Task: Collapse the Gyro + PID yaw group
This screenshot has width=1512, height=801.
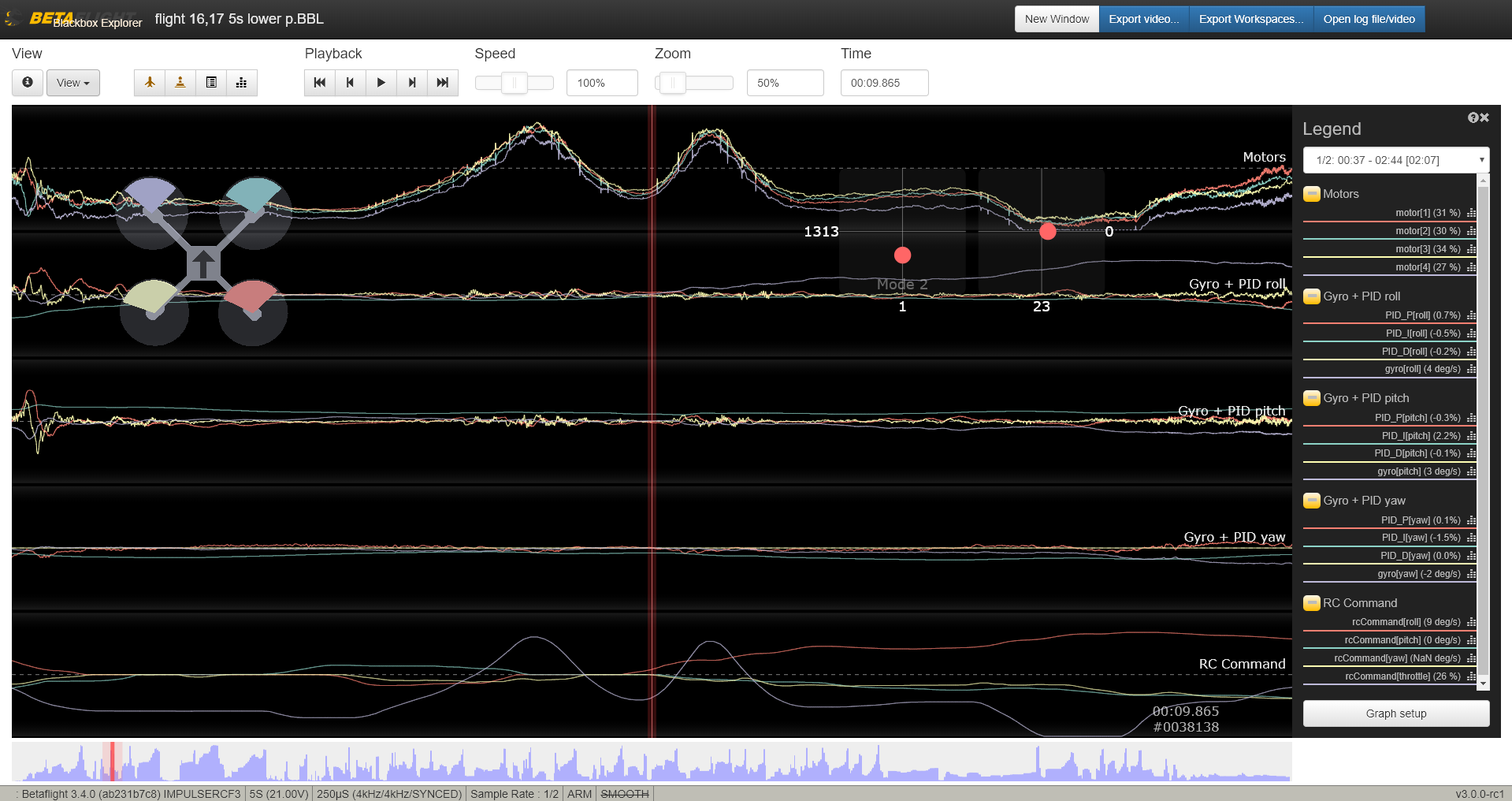Action: [x=1312, y=501]
